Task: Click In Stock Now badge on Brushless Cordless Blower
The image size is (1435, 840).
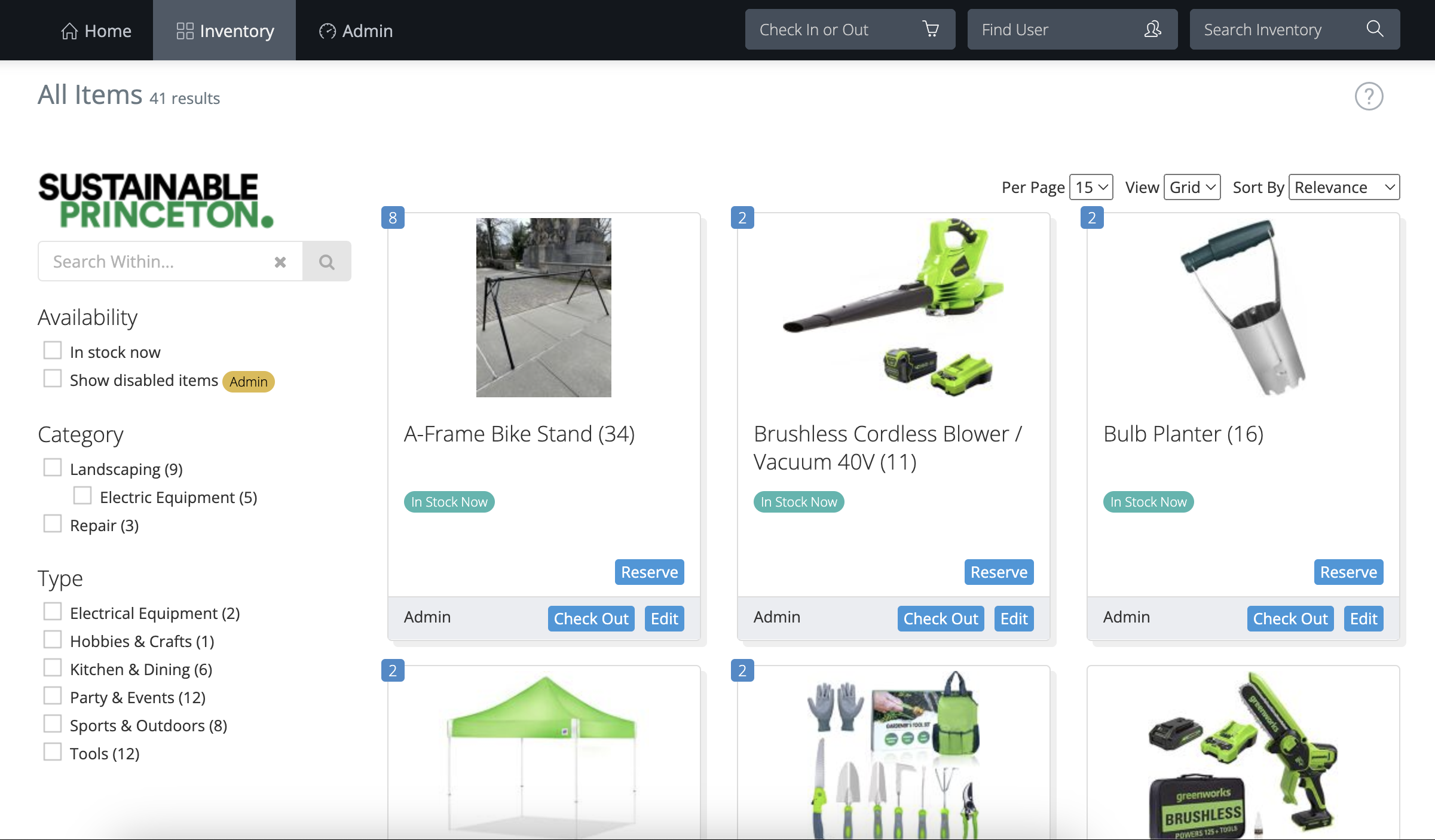Action: tap(799, 502)
